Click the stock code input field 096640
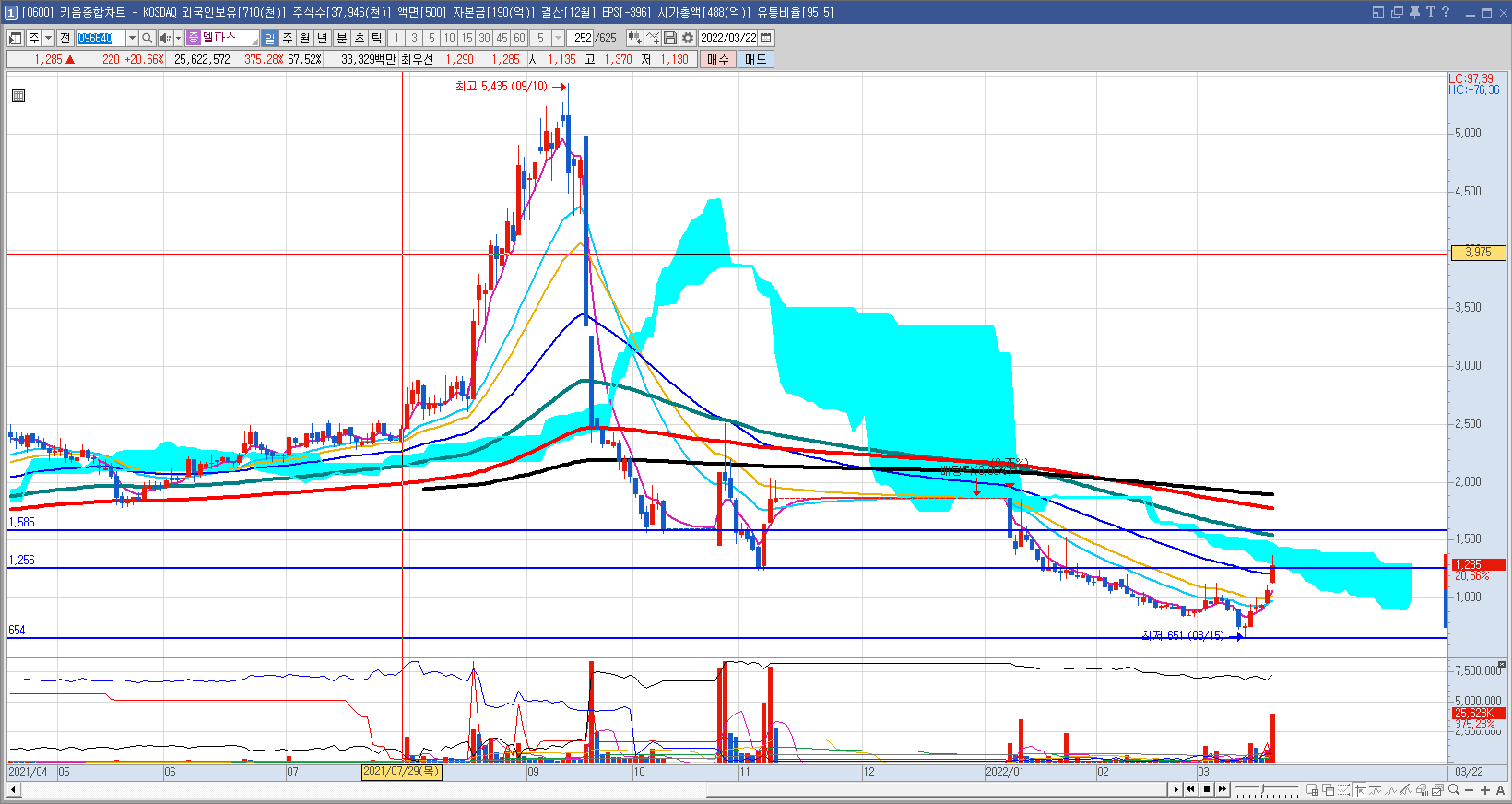Screen dimensions: 1512x804 100,38
